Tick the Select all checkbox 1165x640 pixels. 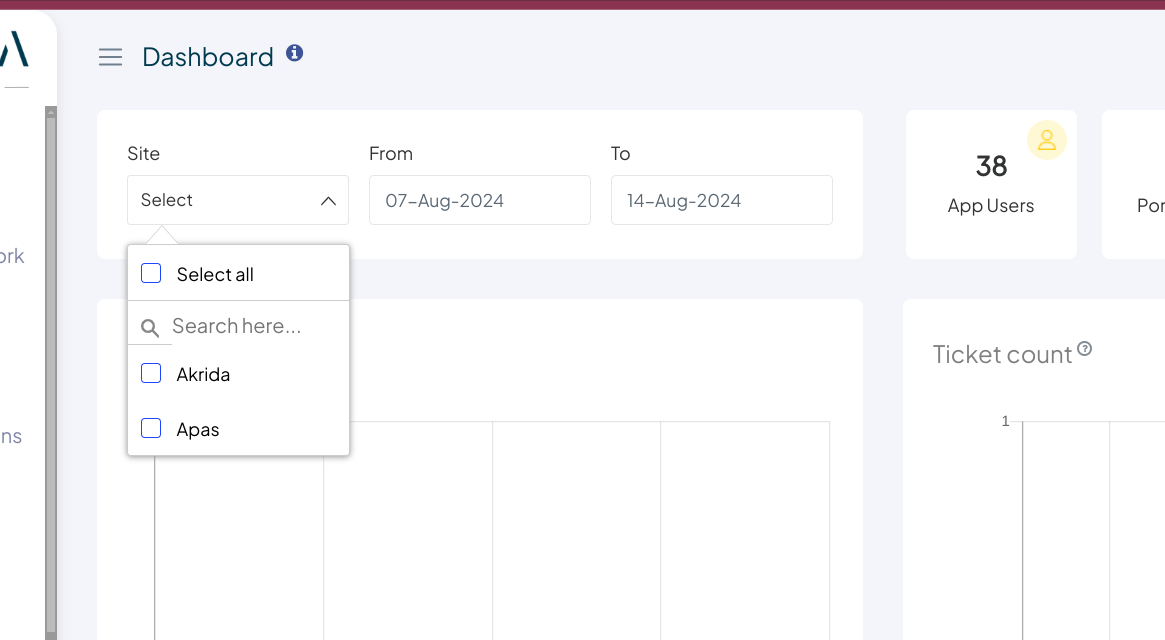click(151, 273)
